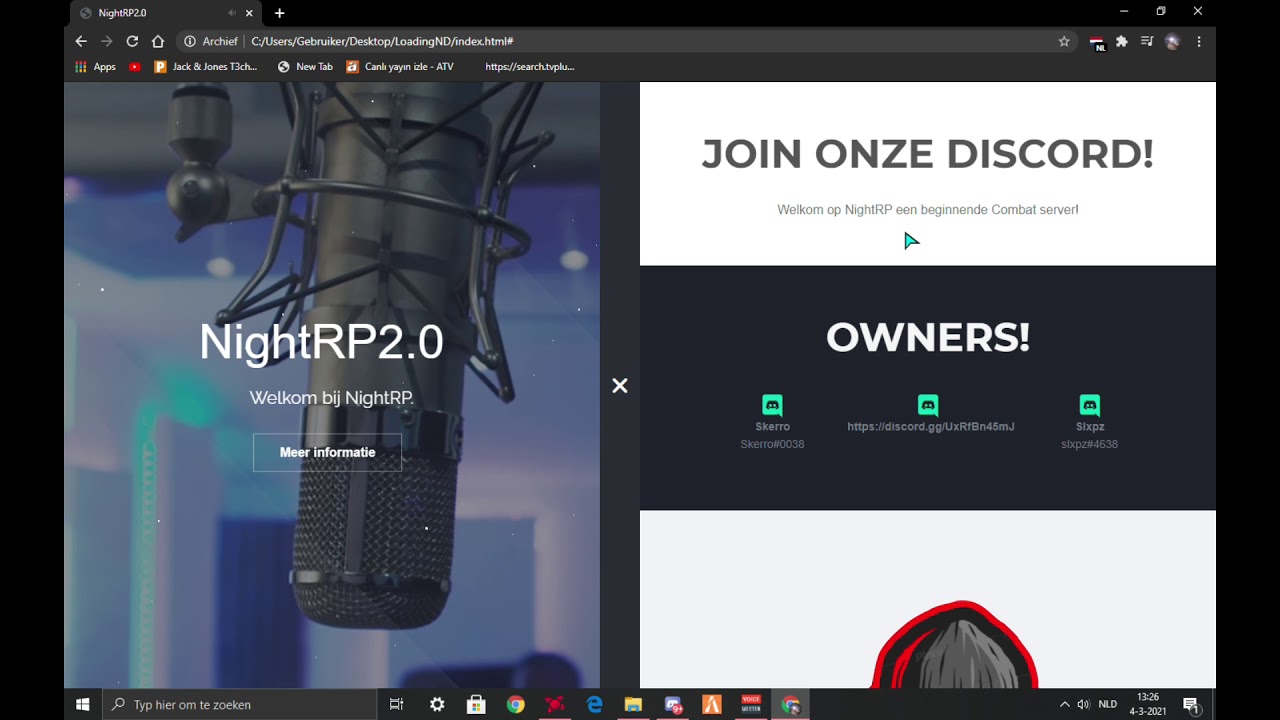Go back with the browser back arrow
This screenshot has height=720, width=1280.
coord(81,41)
